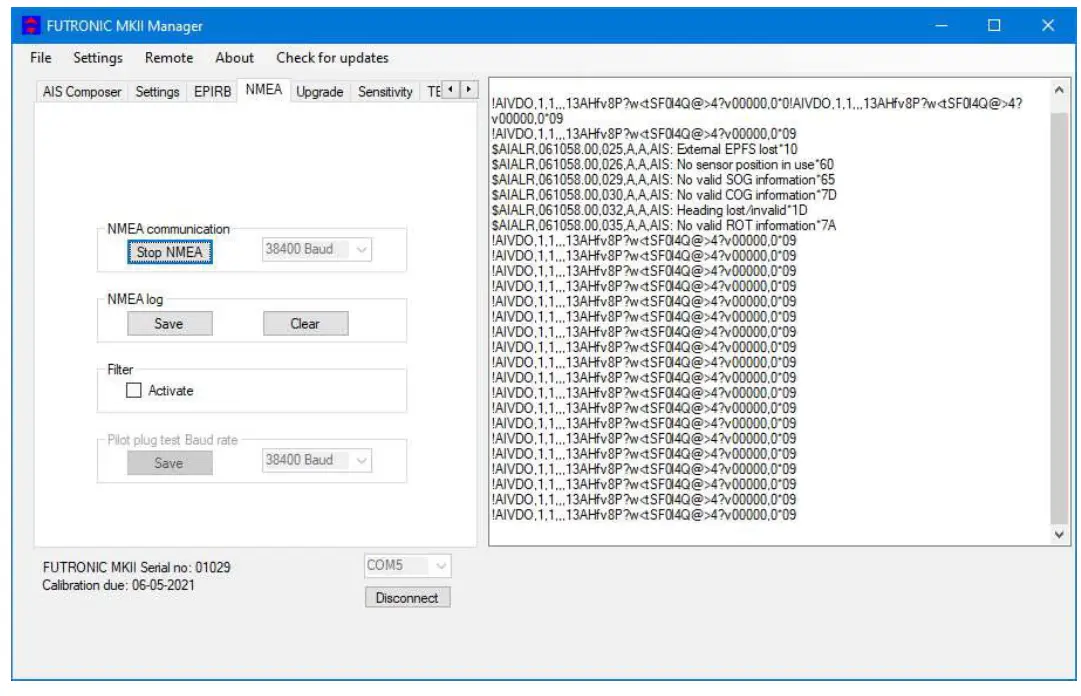Click the NMEA output vertical scrollbar thumb
1081x696 pixels.
click(1059, 318)
